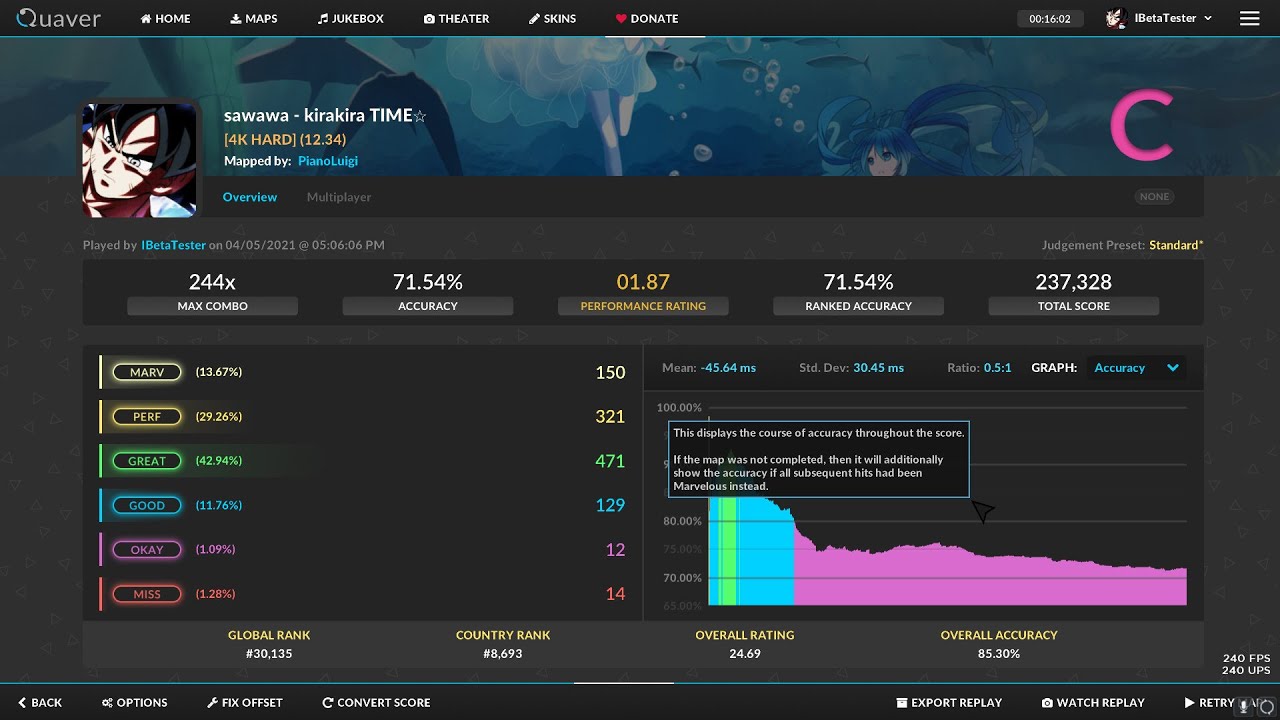This screenshot has width=1280, height=720.
Task: Click Watch Replay button
Action: [x=1093, y=702]
